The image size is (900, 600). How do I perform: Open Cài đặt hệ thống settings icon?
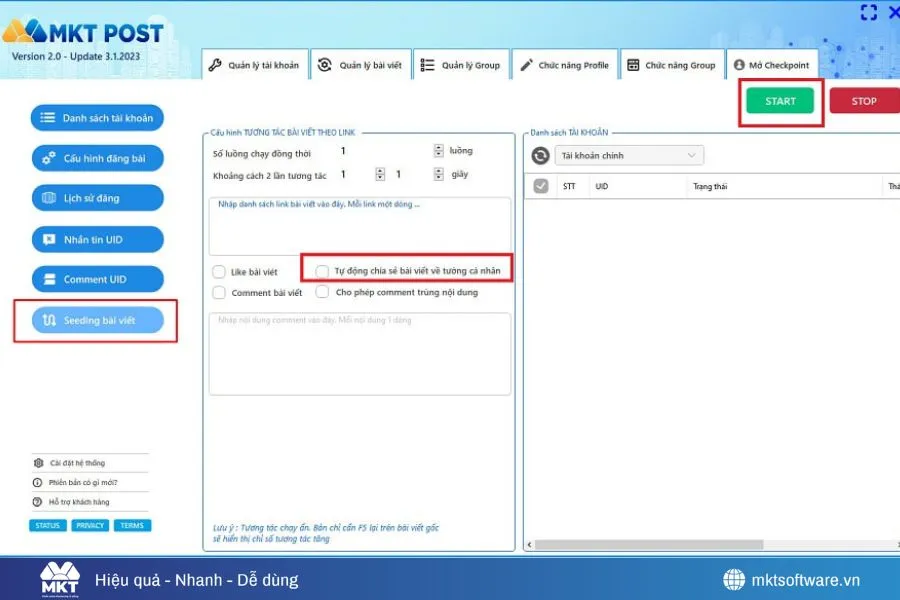pos(37,463)
